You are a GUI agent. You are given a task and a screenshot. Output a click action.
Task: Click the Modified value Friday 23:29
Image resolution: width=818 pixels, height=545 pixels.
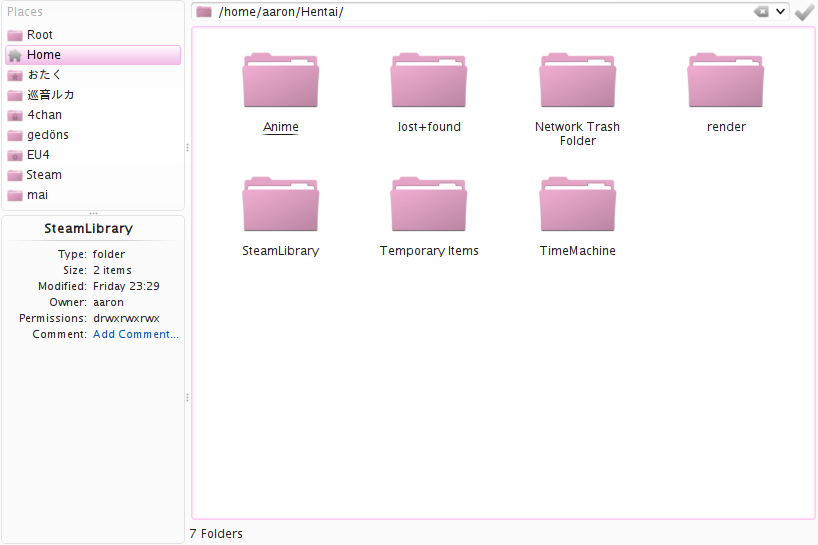(126, 286)
